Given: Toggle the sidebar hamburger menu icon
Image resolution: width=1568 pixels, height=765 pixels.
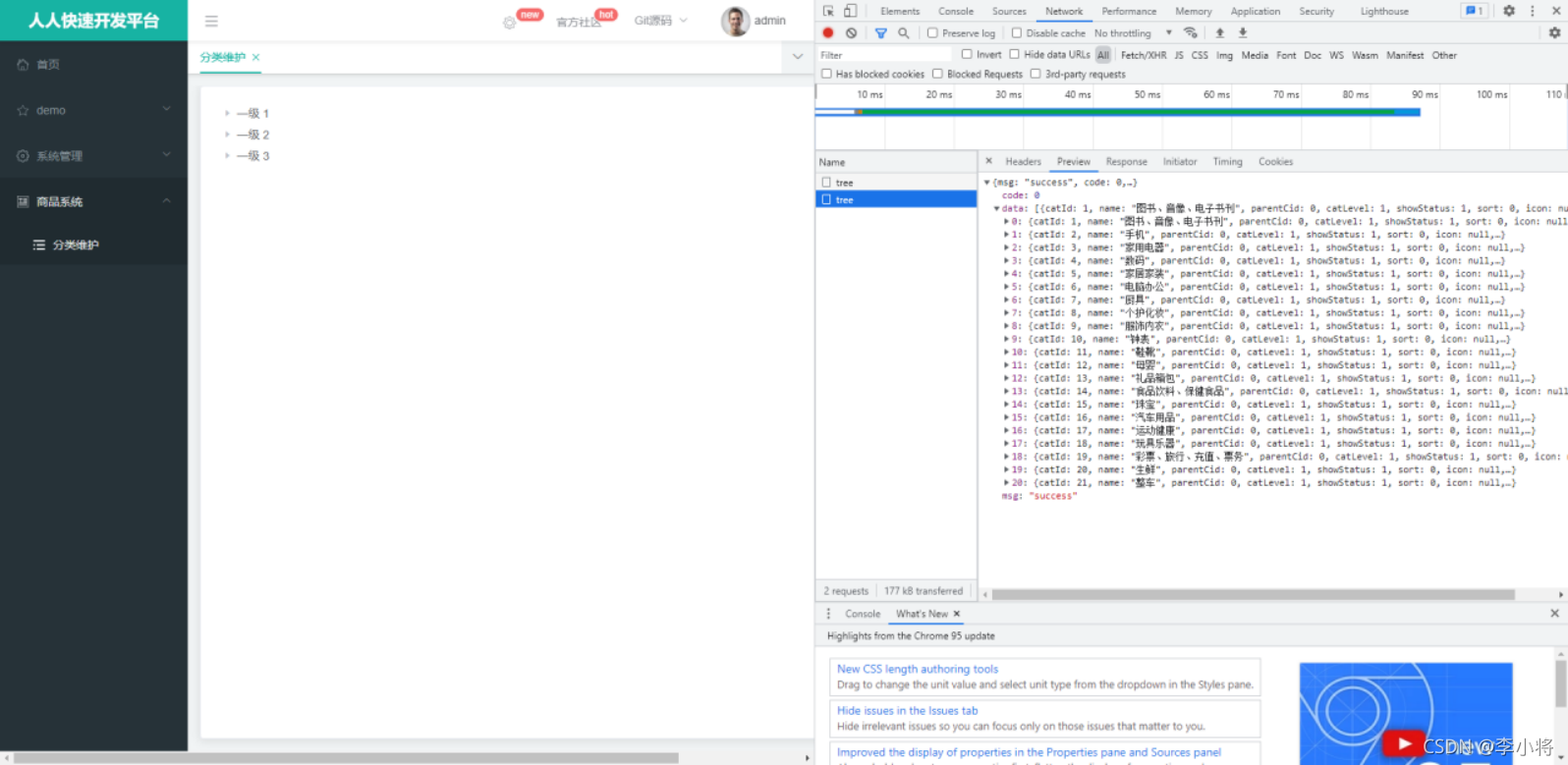Looking at the screenshot, I should click(211, 21).
